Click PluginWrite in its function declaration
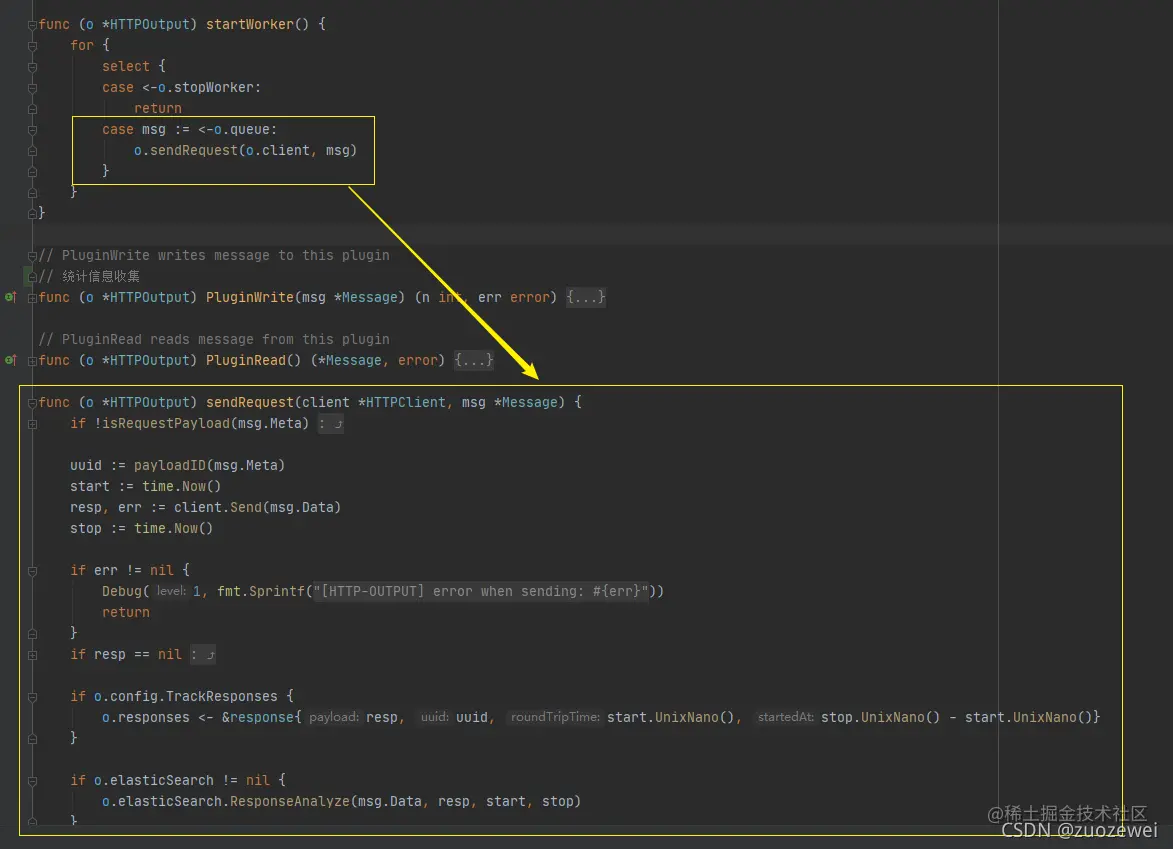Image resolution: width=1173 pixels, height=849 pixels. pos(250,297)
